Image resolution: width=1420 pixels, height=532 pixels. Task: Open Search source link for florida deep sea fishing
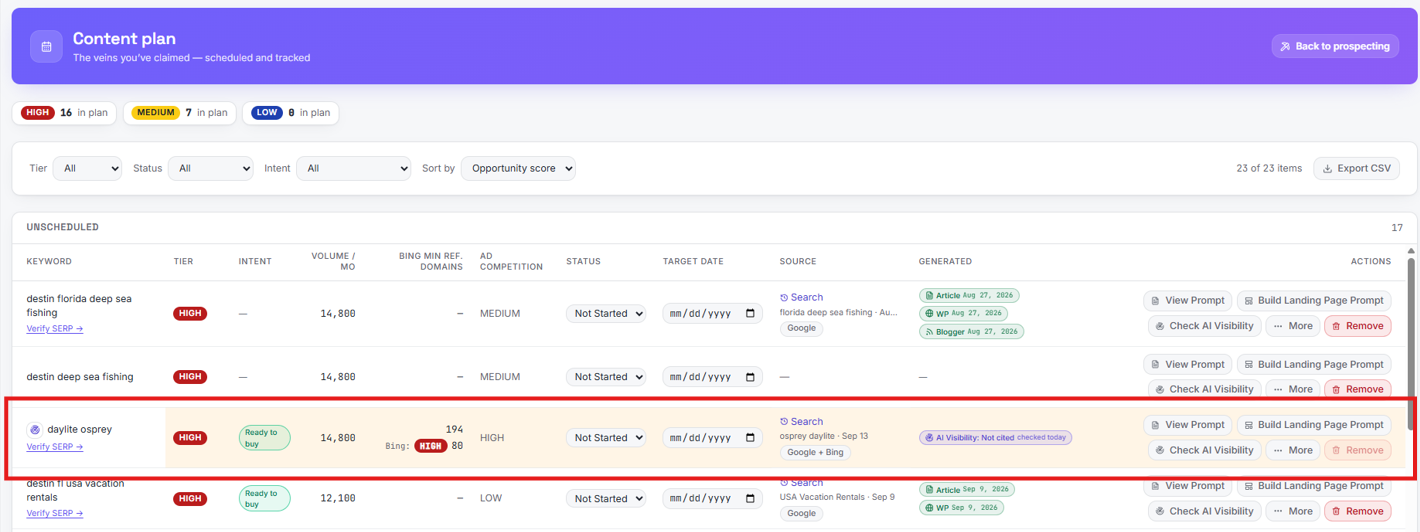coord(802,297)
